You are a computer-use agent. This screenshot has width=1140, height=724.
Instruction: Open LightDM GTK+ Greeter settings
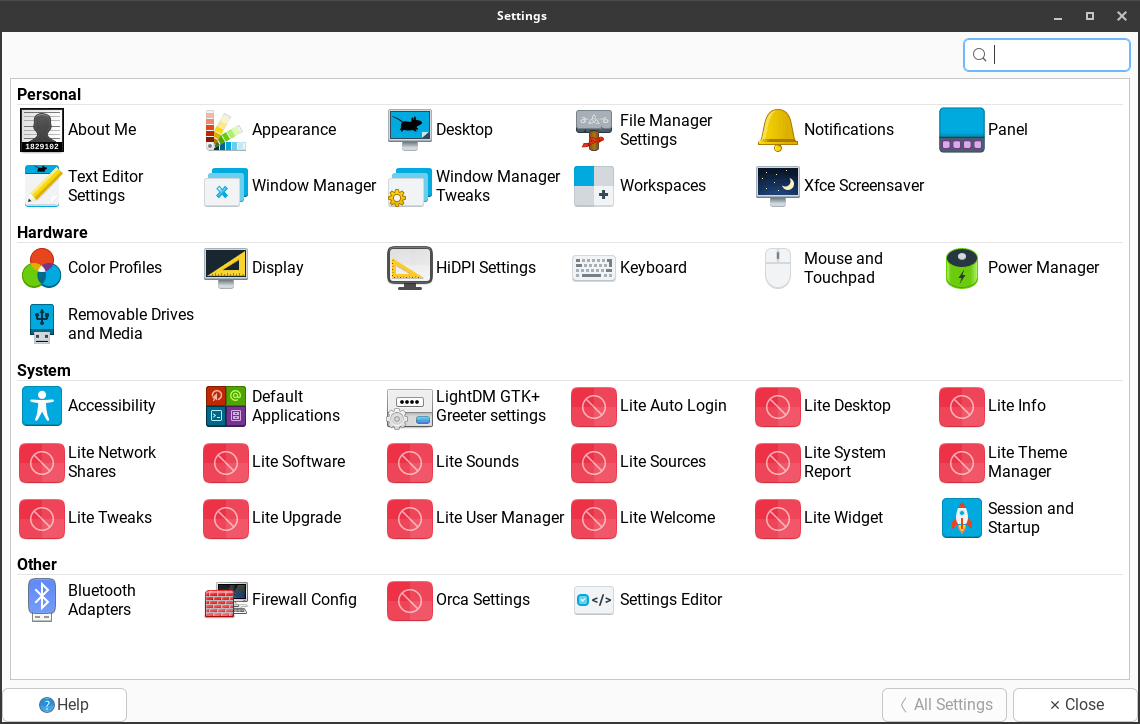point(409,406)
